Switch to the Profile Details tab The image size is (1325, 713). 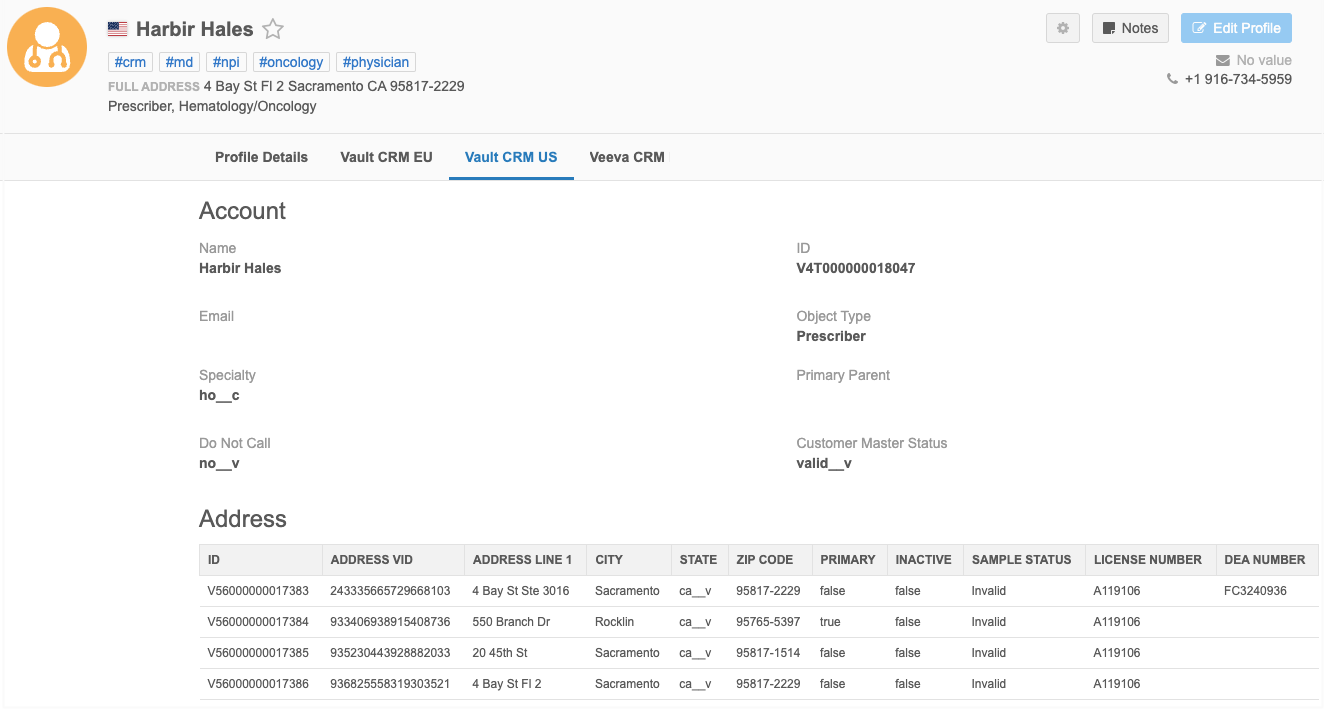click(x=261, y=157)
